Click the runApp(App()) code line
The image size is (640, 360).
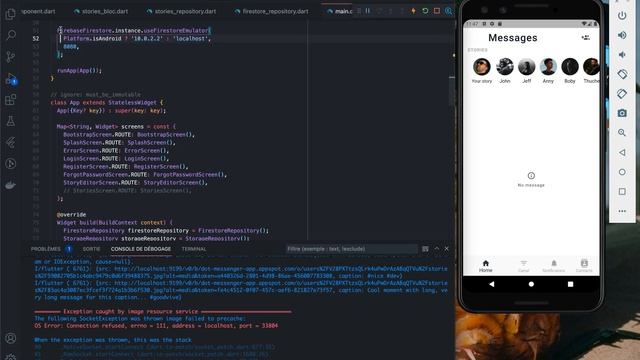(x=79, y=70)
